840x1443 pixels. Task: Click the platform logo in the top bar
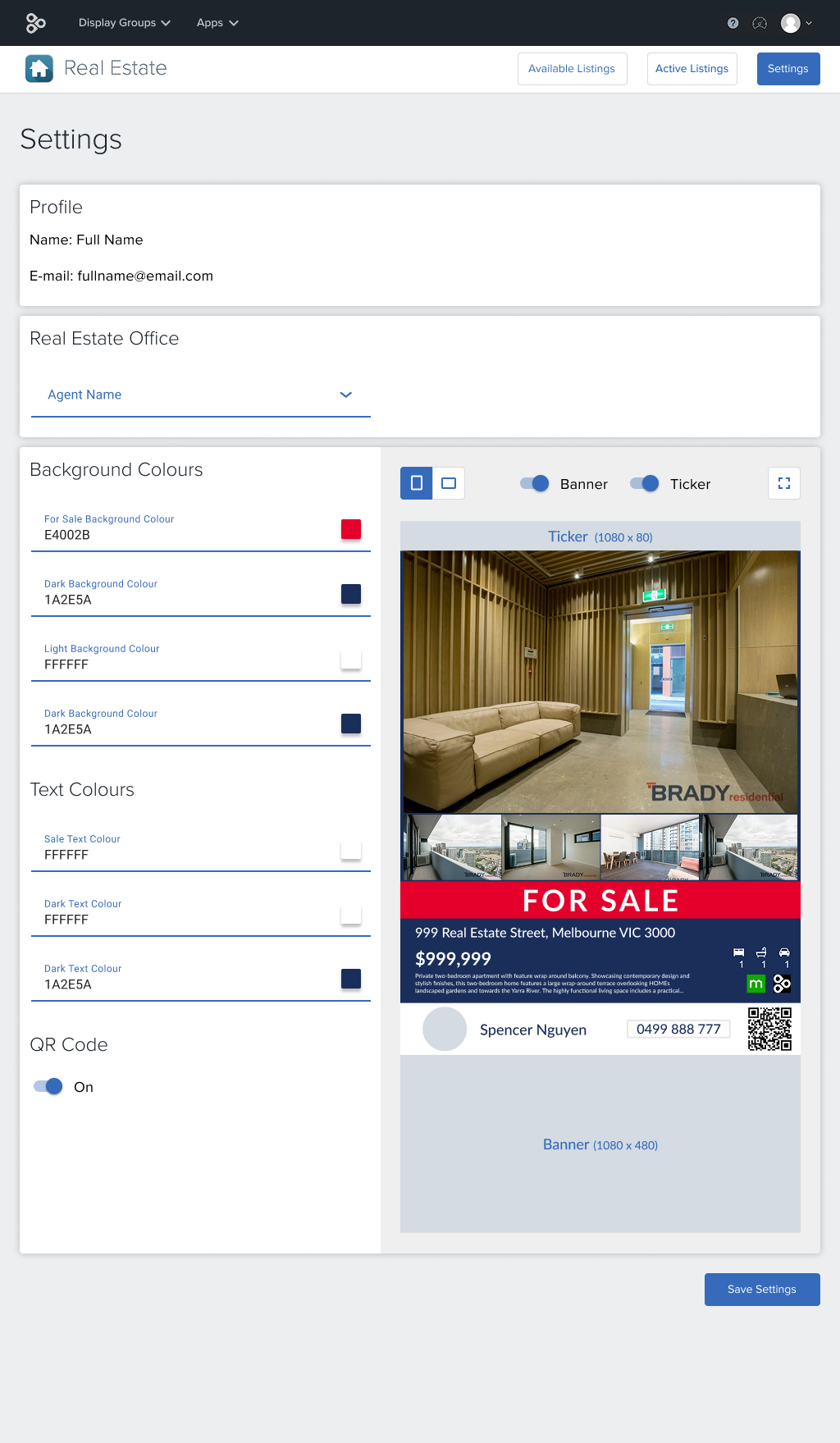click(35, 23)
